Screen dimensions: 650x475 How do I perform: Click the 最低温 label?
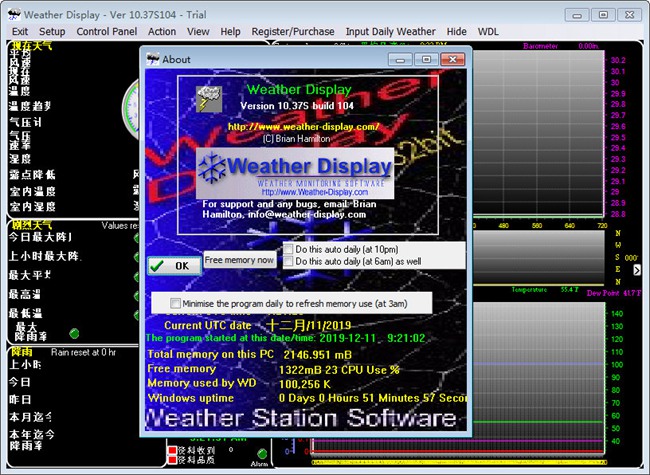(25, 313)
